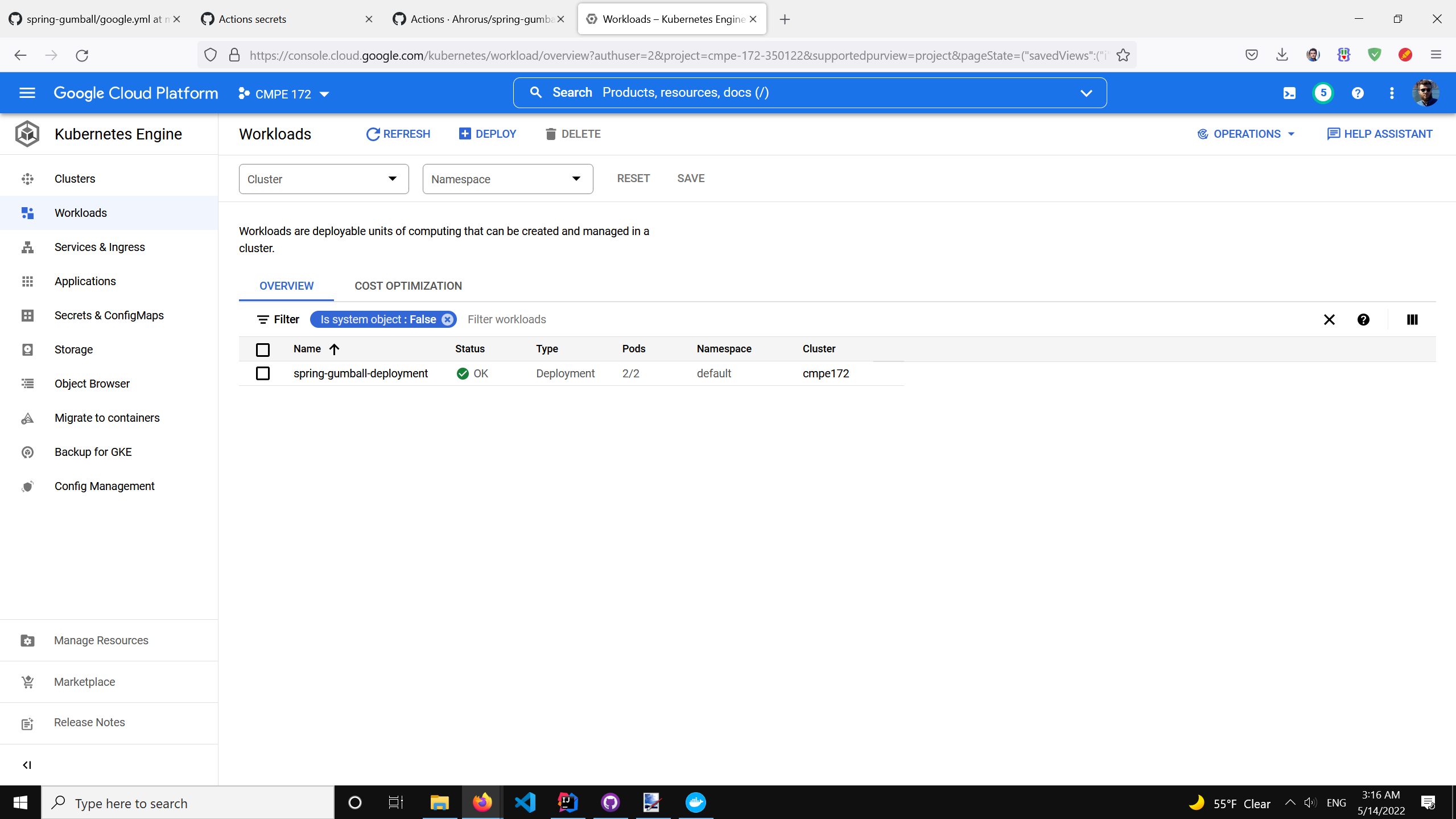Remove the Is system object filter chip
The image size is (1456, 819).
click(x=448, y=320)
